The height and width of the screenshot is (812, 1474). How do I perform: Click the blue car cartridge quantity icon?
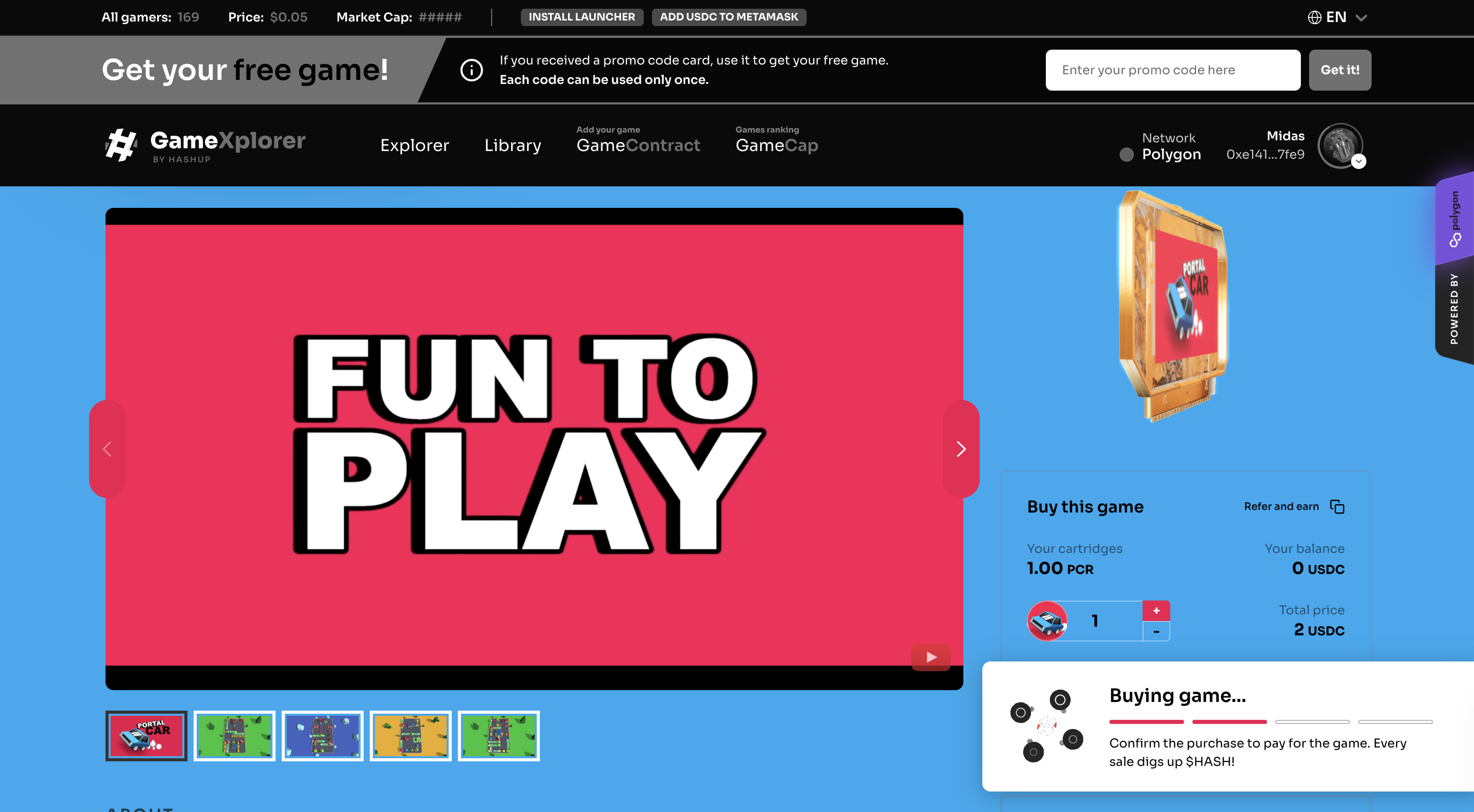[1047, 621]
